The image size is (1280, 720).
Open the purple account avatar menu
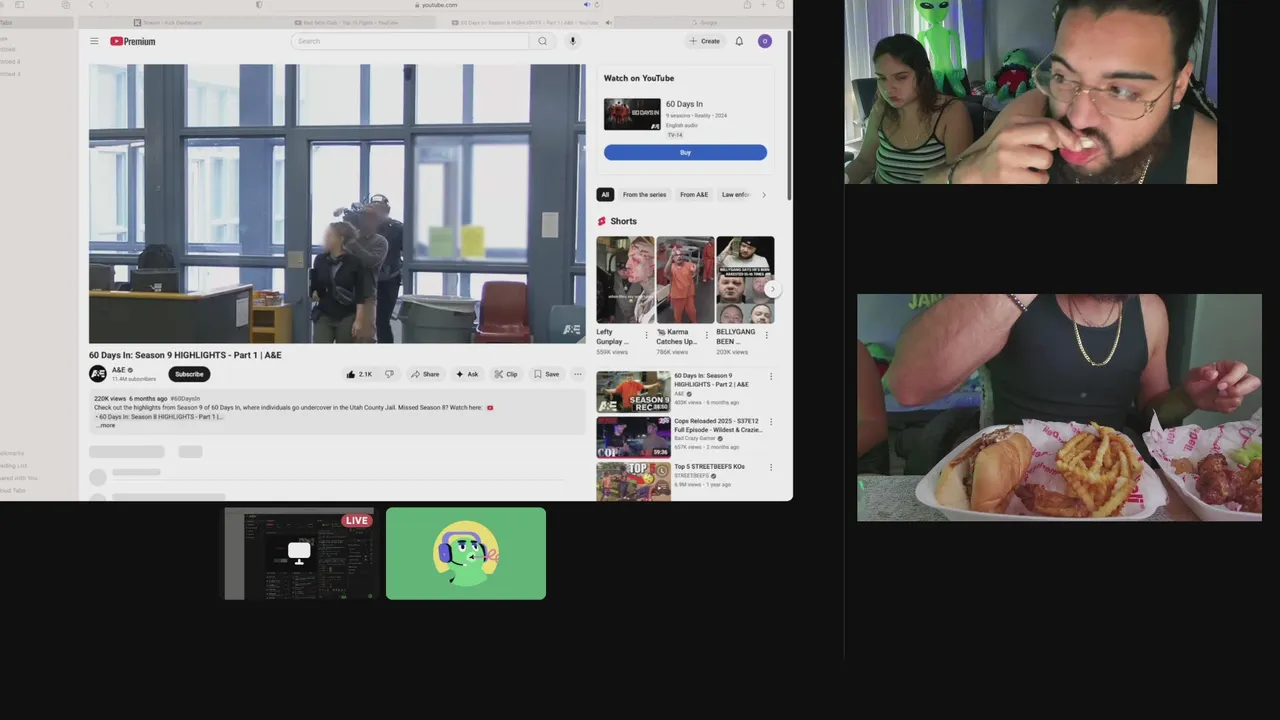[x=765, y=41]
